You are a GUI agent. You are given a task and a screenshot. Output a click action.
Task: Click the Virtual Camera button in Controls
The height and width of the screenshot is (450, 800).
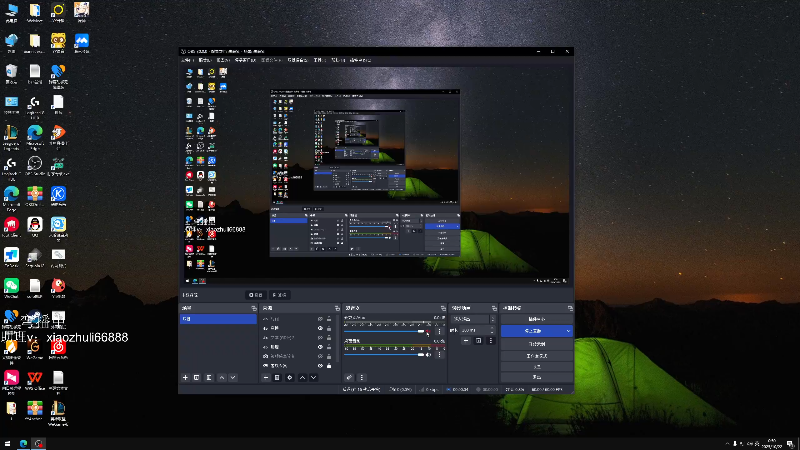click(x=537, y=344)
